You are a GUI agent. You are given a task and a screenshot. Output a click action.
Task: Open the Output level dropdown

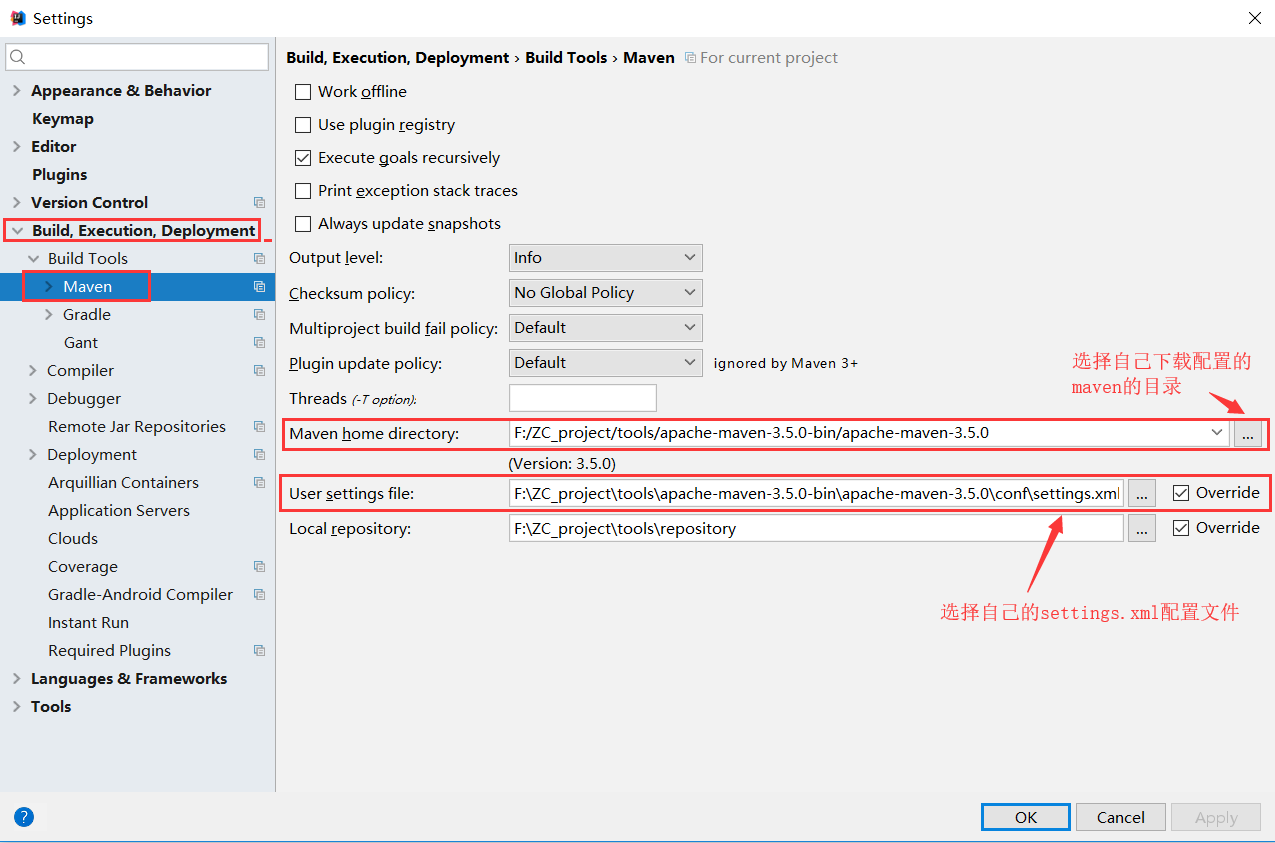tap(605, 258)
